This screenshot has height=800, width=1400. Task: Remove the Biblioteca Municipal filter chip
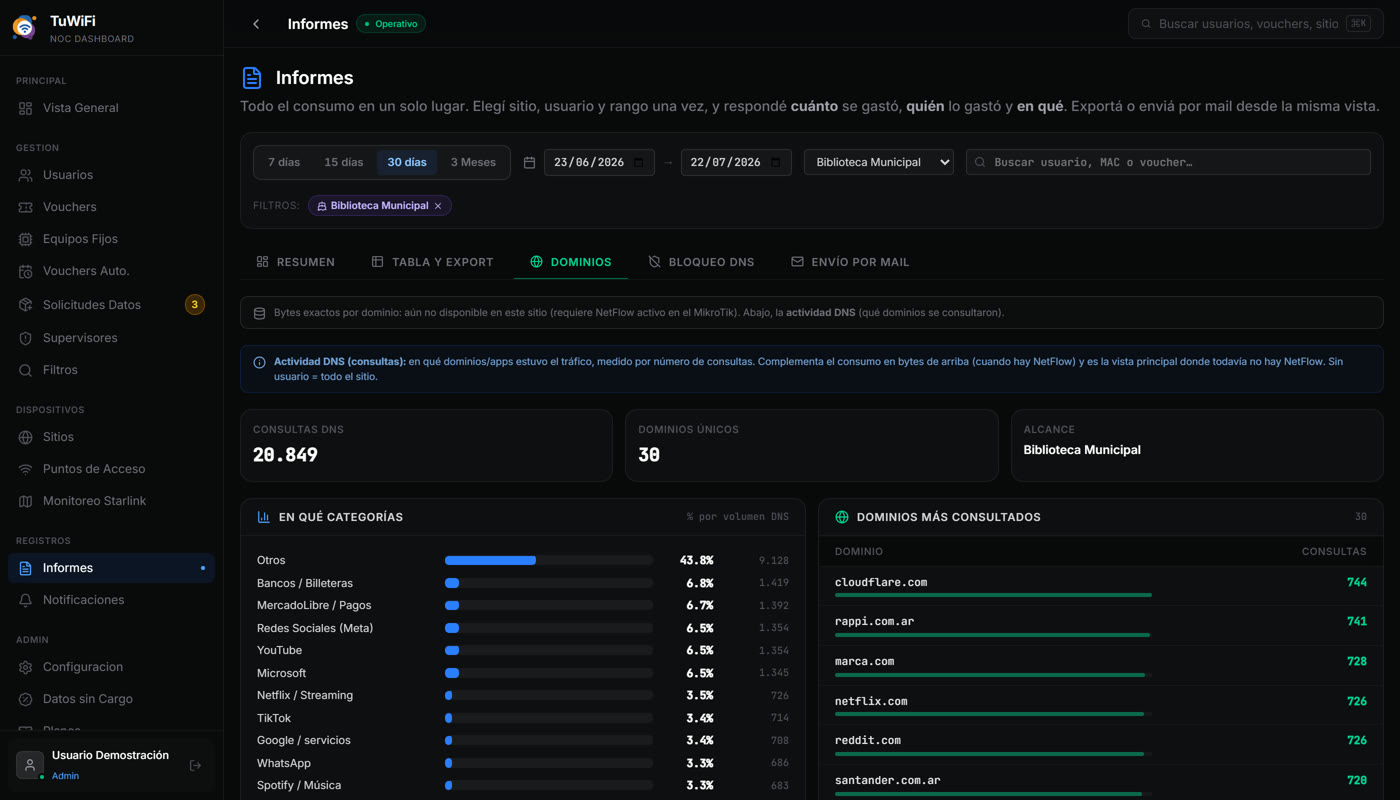click(438, 206)
